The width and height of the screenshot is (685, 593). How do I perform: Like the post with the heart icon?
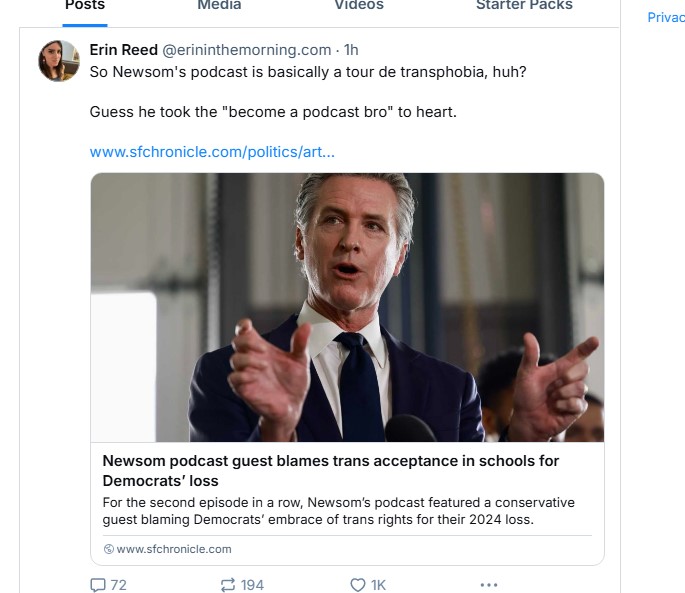pyautogui.click(x=358, y=584)
